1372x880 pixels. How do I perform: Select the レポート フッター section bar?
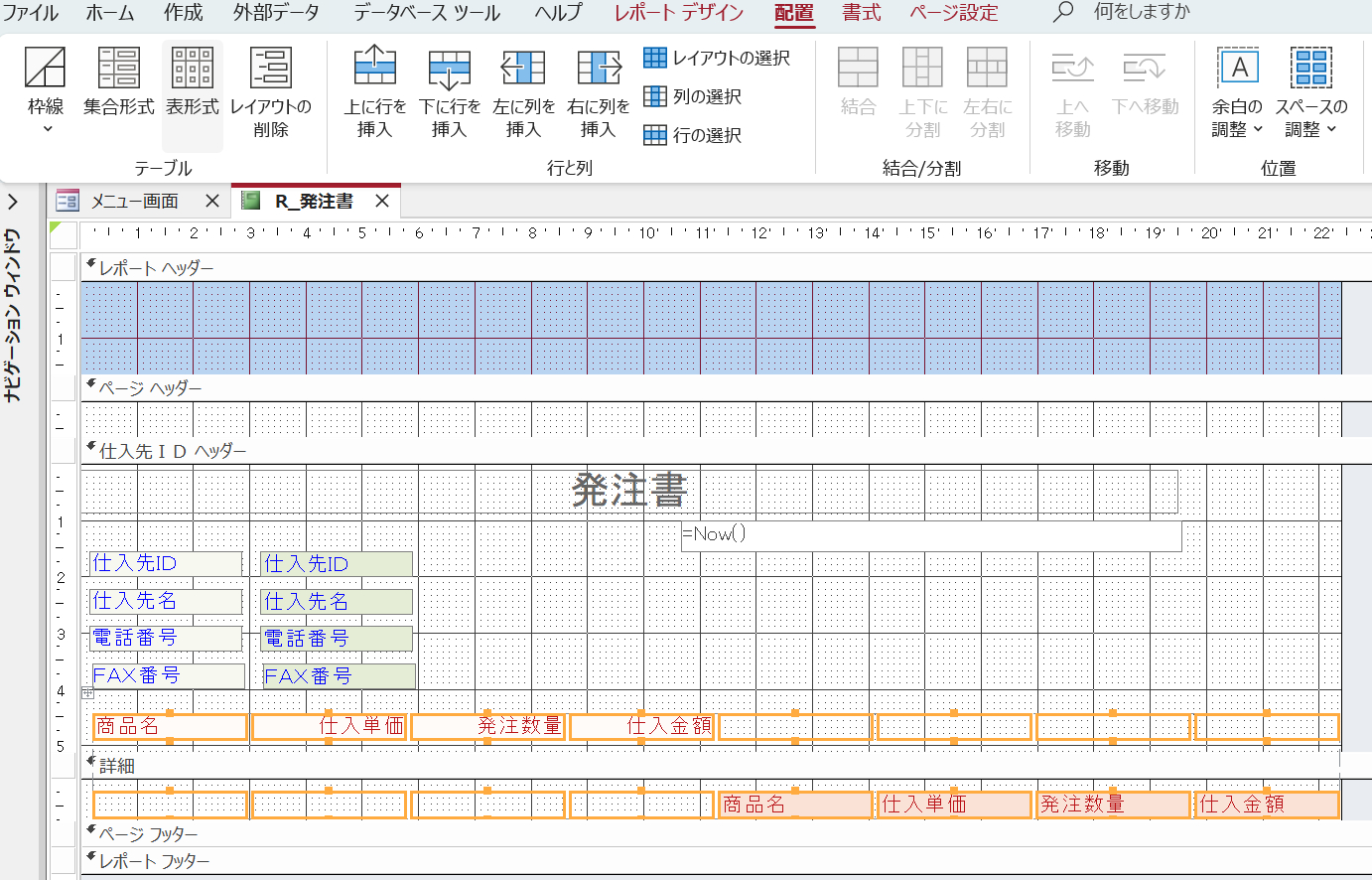tap(711, 861)
